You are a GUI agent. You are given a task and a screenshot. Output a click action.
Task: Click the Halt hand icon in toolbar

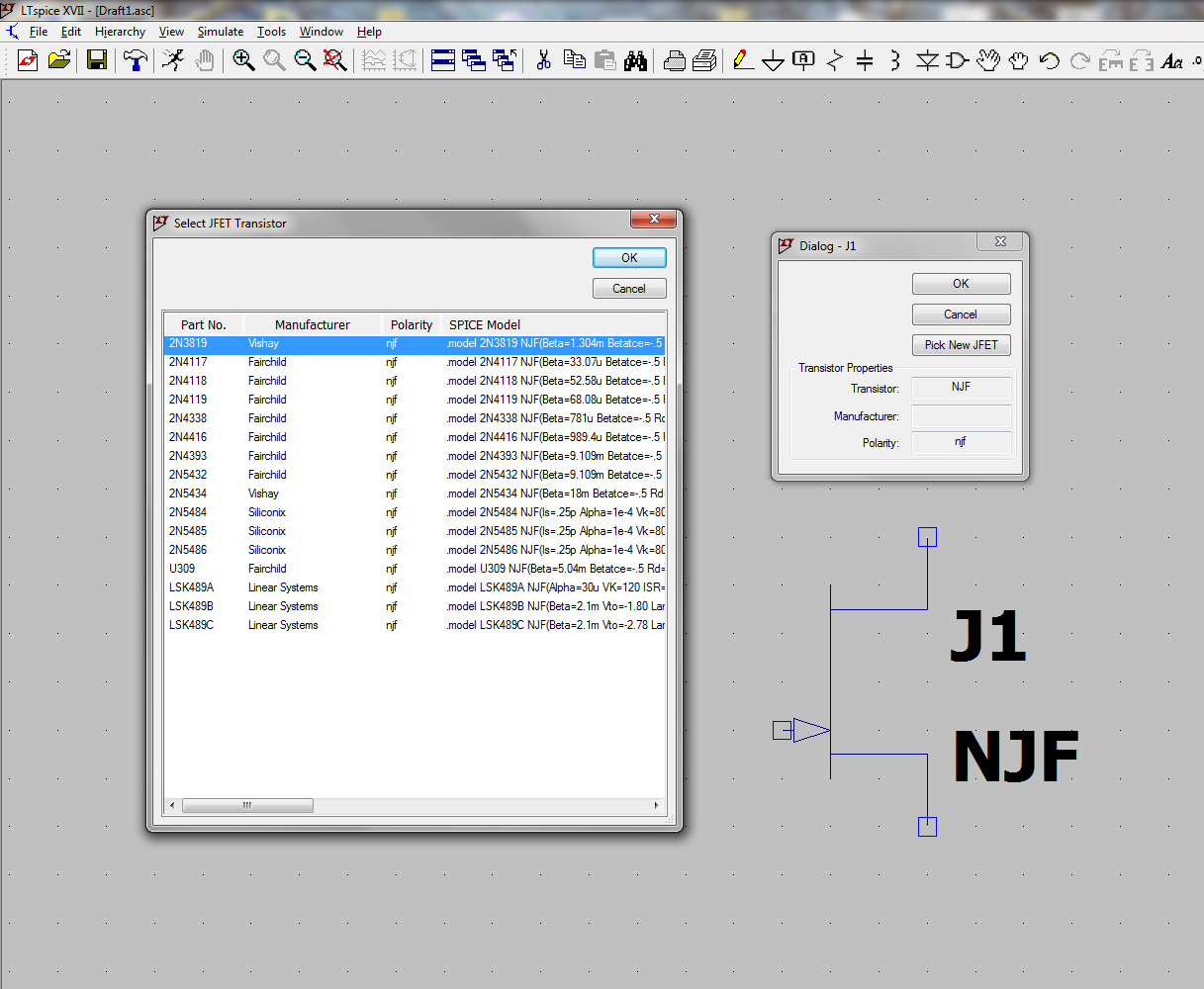204,60
